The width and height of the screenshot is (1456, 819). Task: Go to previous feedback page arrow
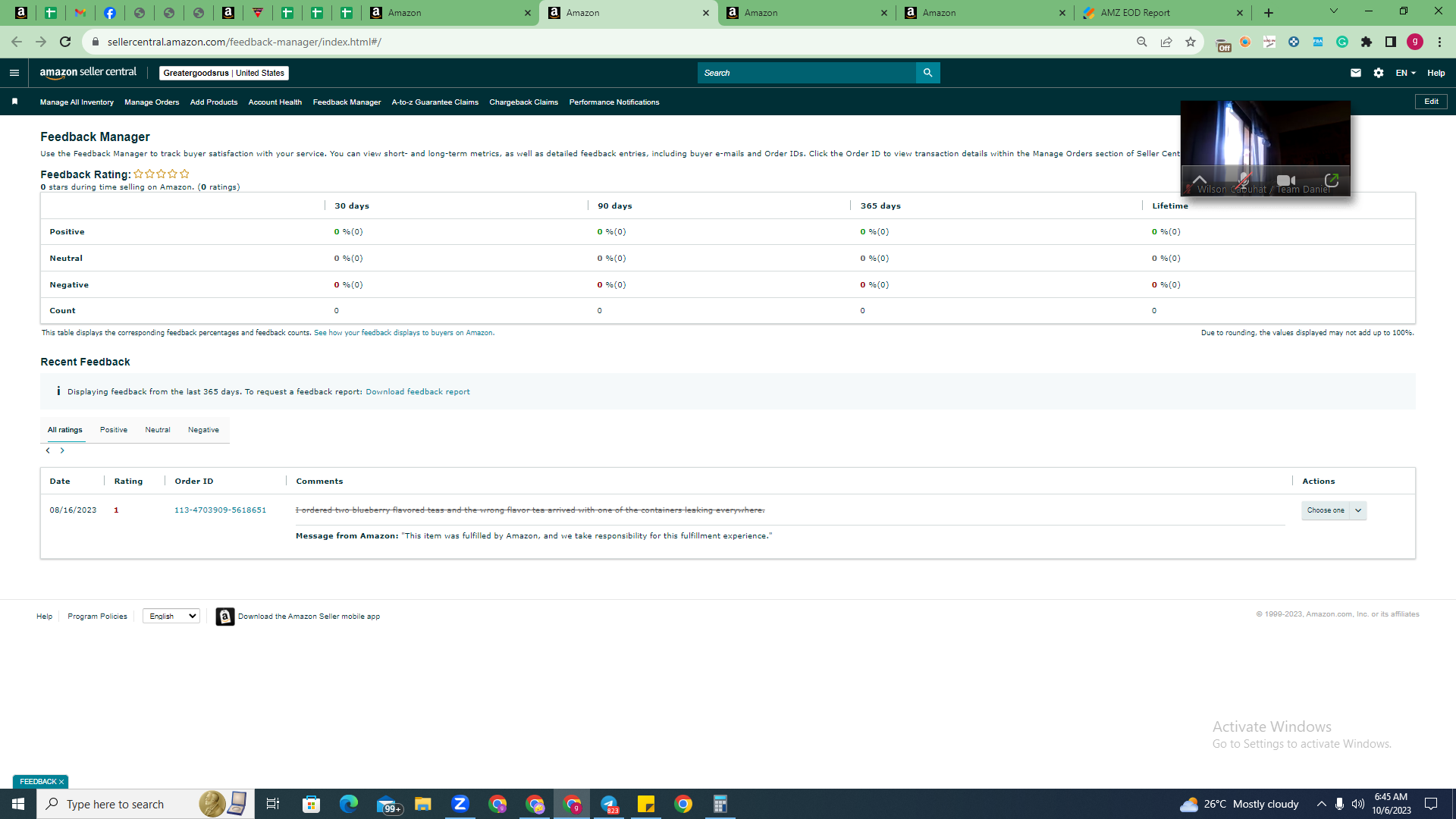pyautogui.click(x=48, y=450)
